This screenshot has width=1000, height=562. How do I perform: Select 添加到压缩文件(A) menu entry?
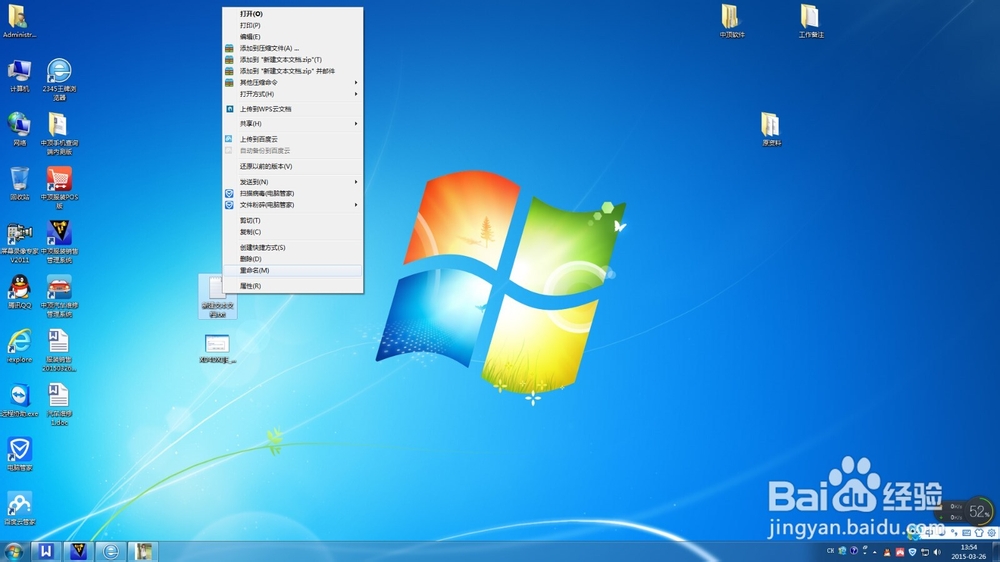293,48
